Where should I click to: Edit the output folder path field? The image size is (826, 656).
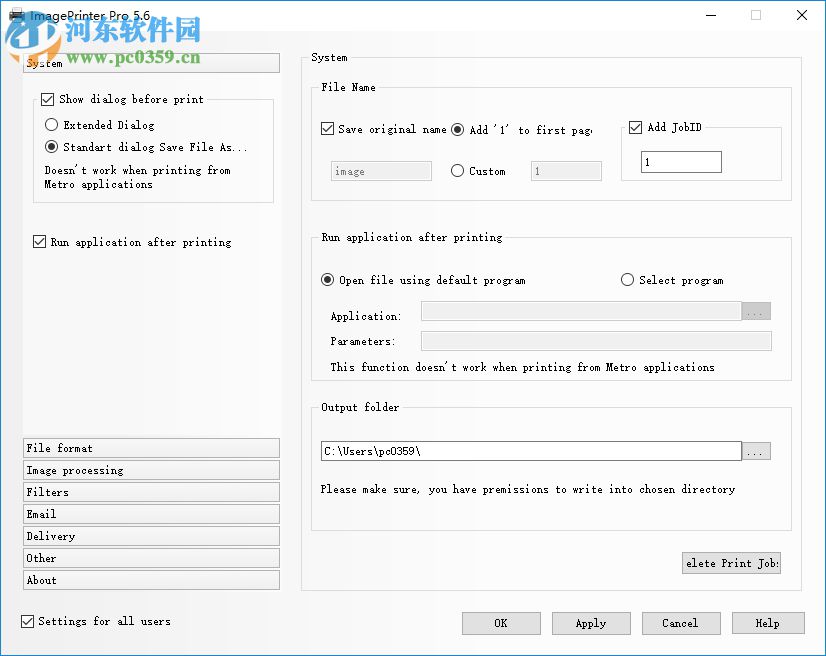[530, 451]
